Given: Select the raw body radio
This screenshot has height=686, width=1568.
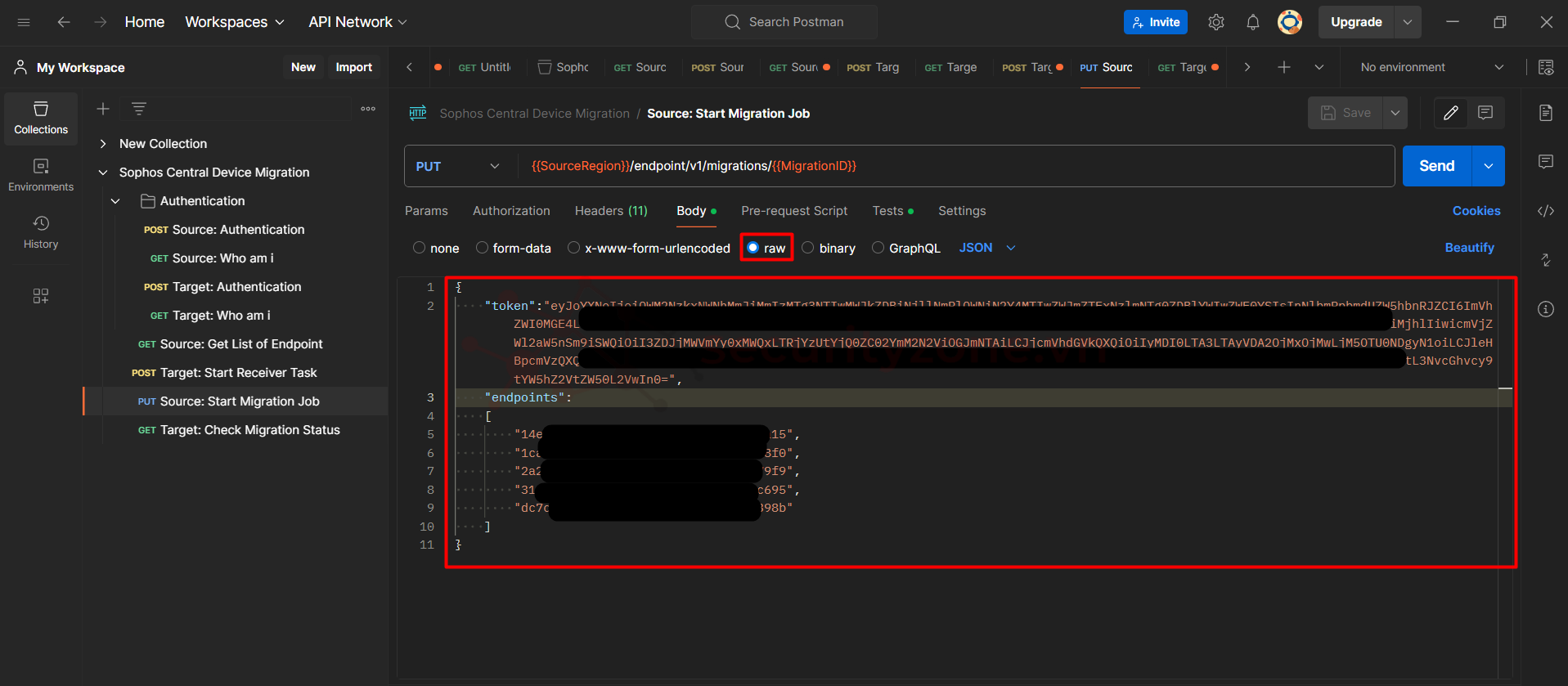Looking at the screenshot, I should tap(753, 248).
